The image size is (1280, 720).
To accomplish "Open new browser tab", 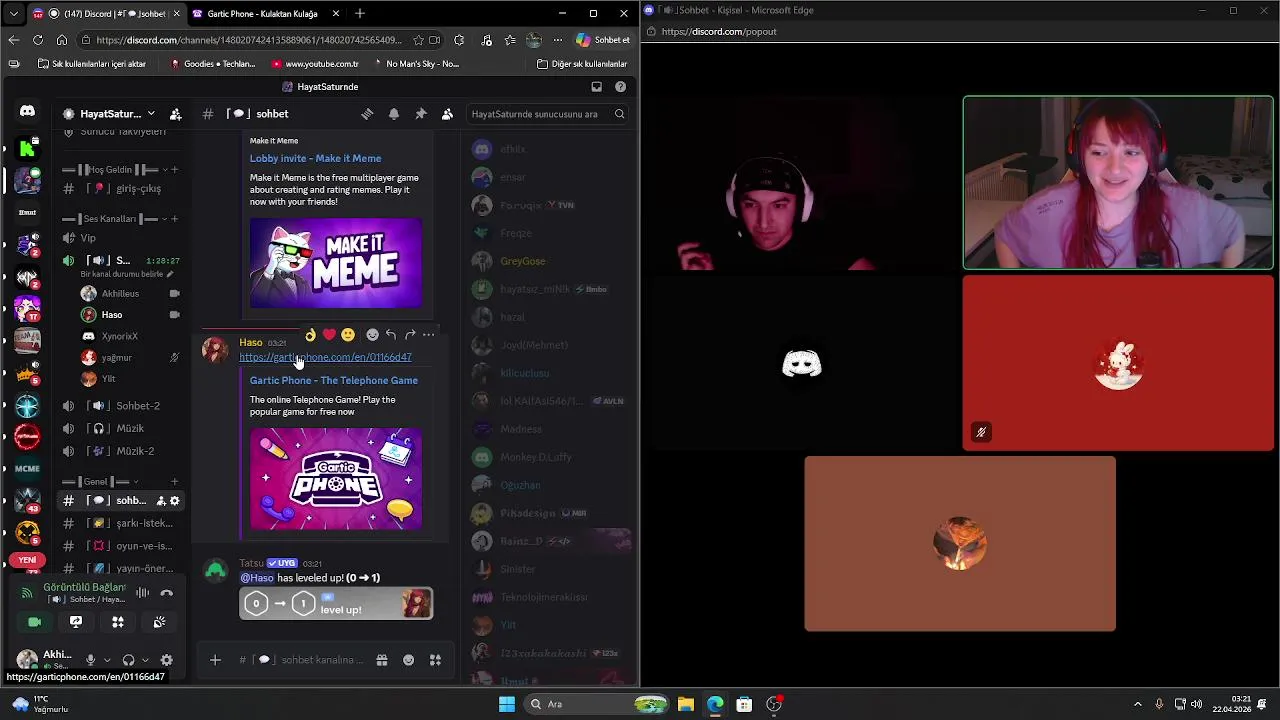I will point(360,13).
